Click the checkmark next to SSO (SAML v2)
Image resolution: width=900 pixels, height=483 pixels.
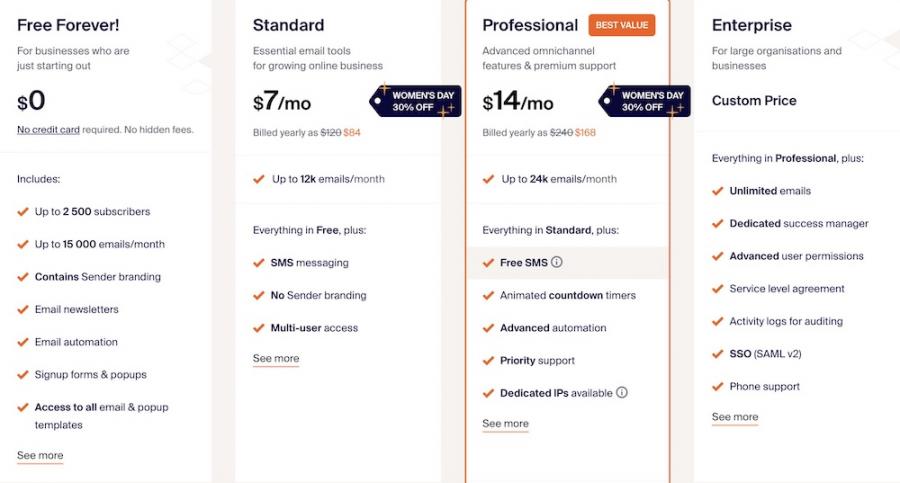(x=717, y=354)
